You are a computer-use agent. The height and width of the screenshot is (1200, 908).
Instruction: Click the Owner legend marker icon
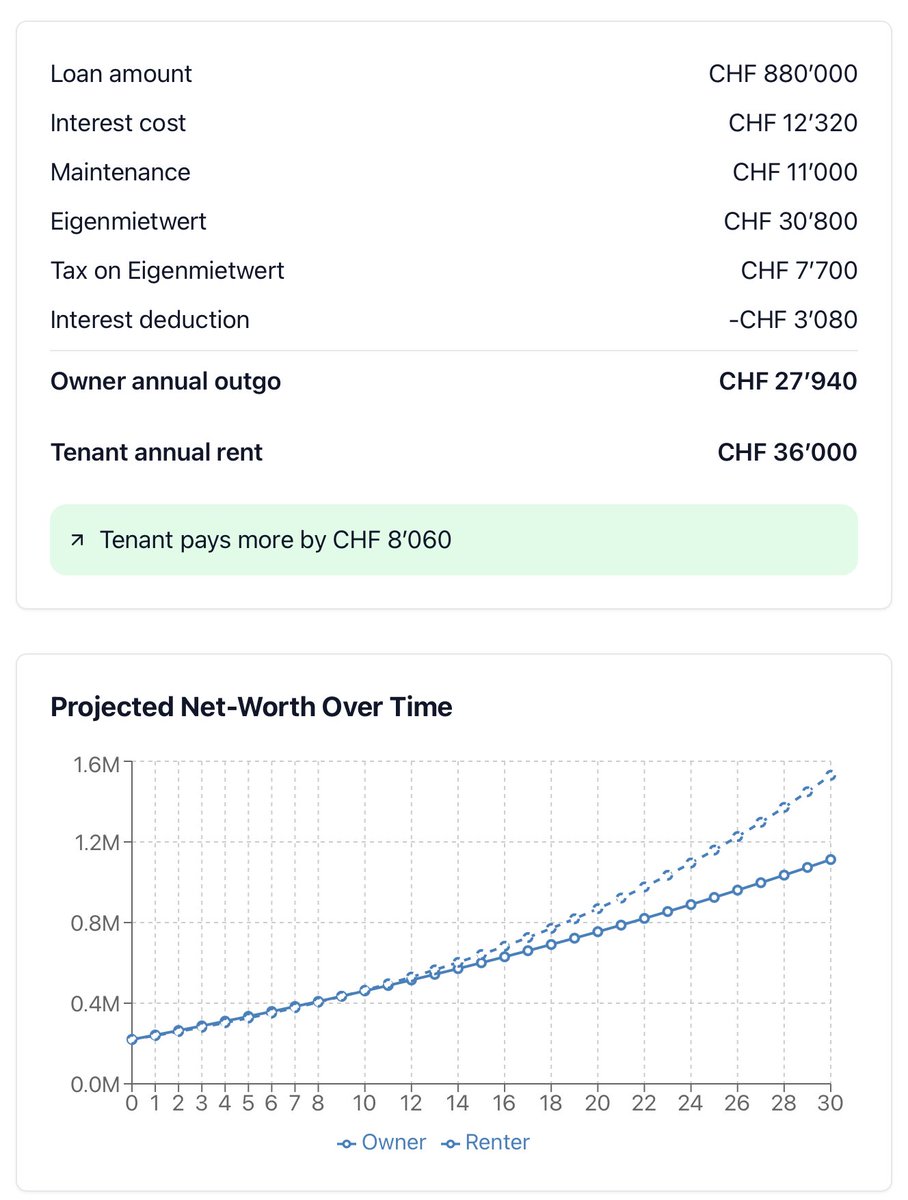[x=347, y=1143]
